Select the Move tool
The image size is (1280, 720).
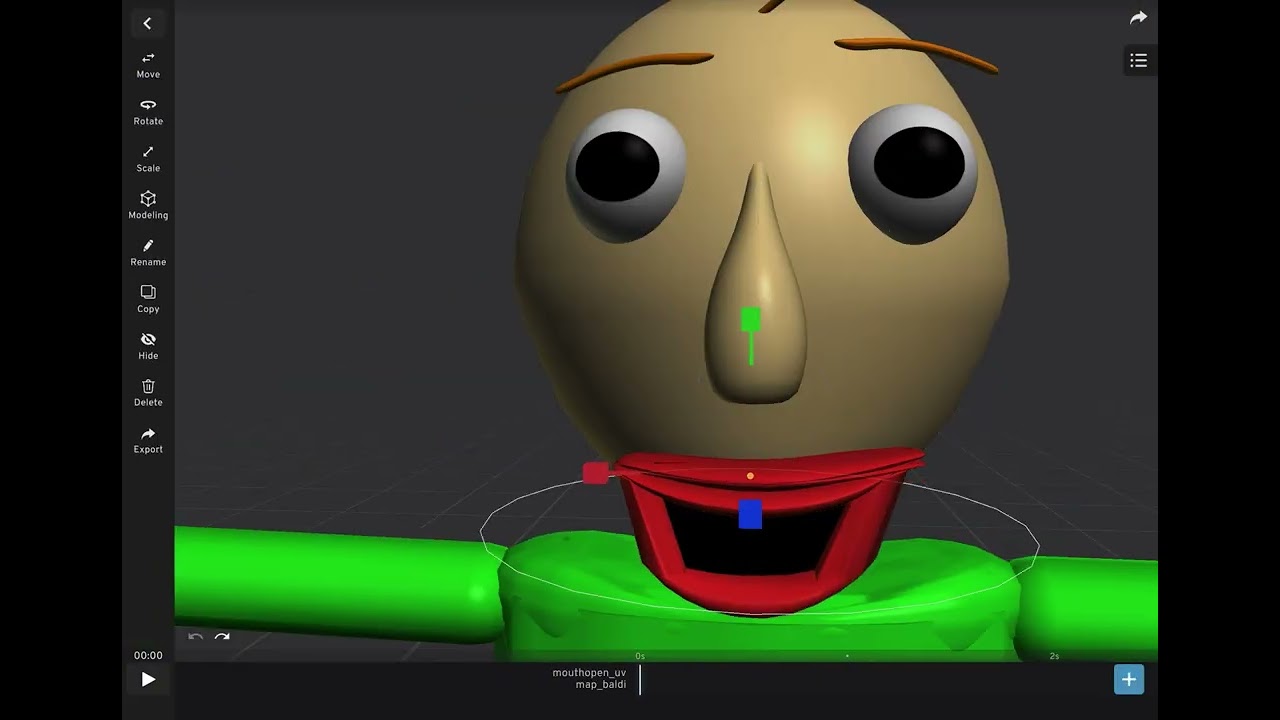click(x=148, y=65)
